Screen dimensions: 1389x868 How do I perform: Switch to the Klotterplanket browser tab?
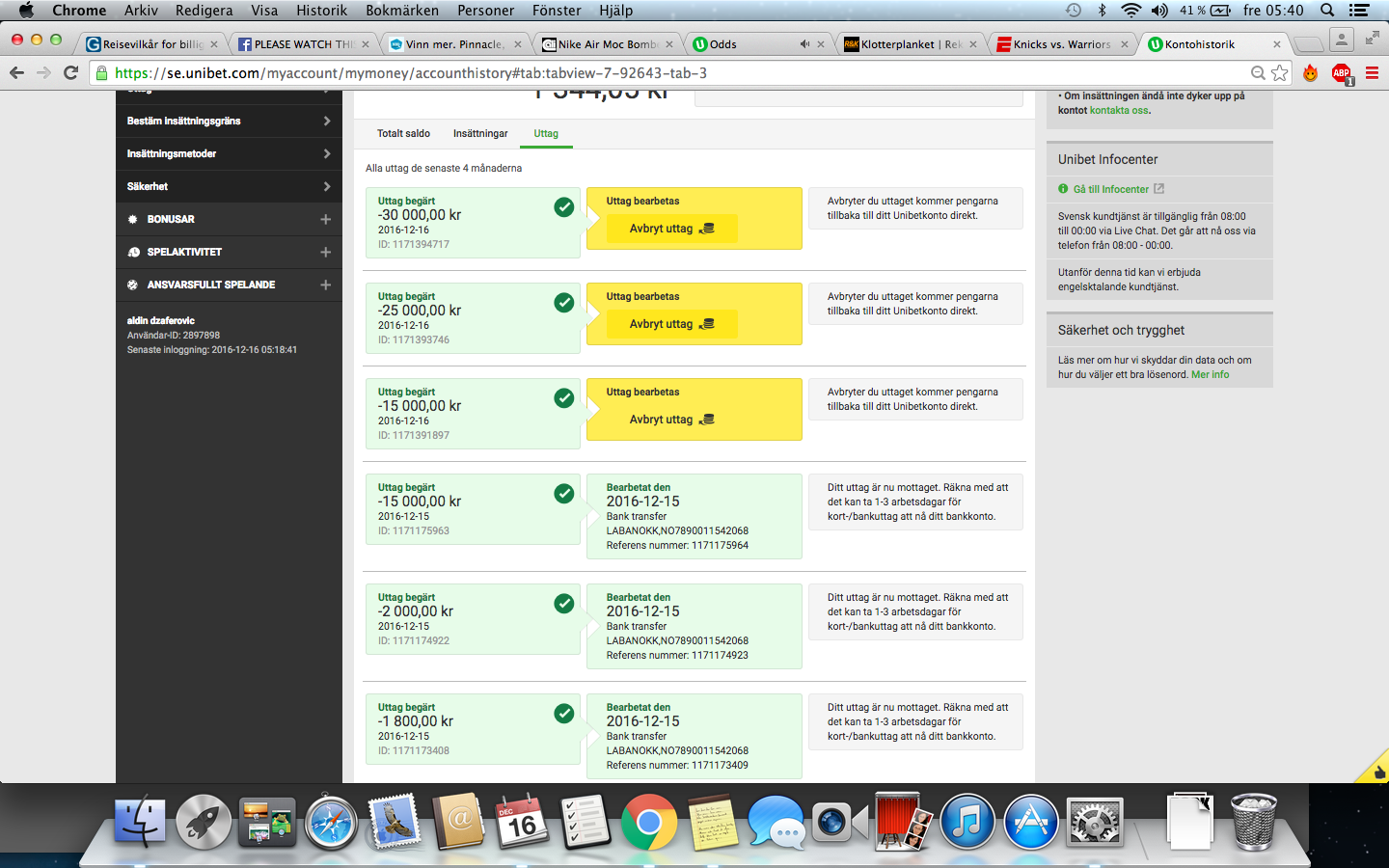tap(911, 44)
